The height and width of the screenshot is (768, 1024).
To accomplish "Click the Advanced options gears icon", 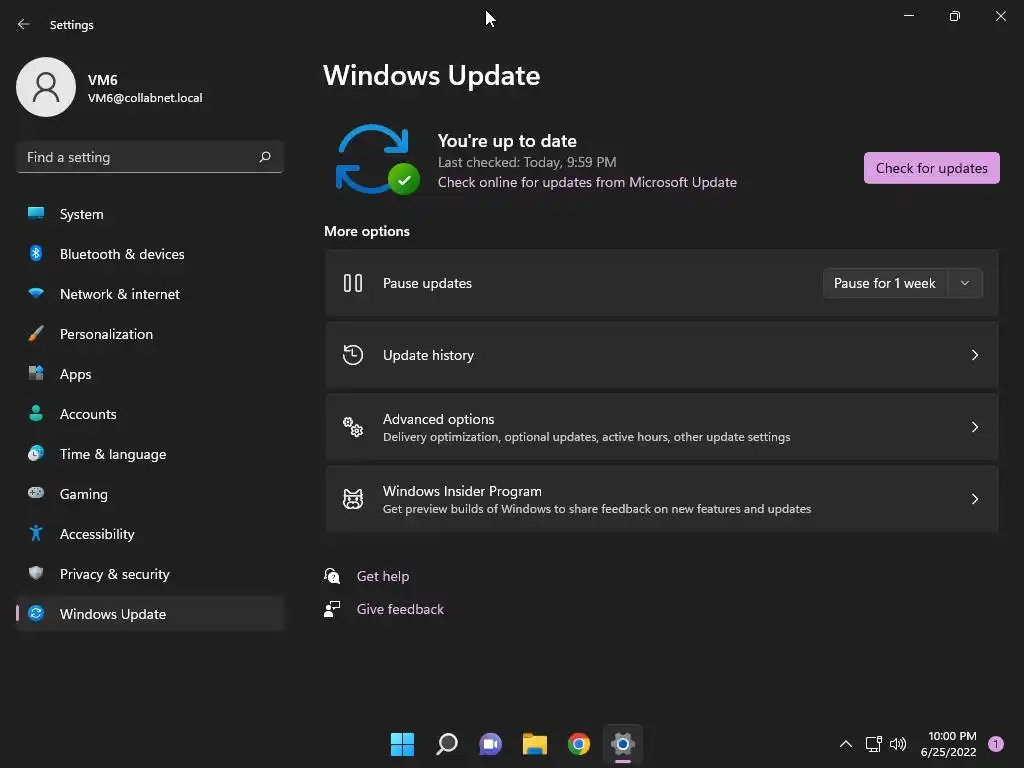I will [353, 426].
